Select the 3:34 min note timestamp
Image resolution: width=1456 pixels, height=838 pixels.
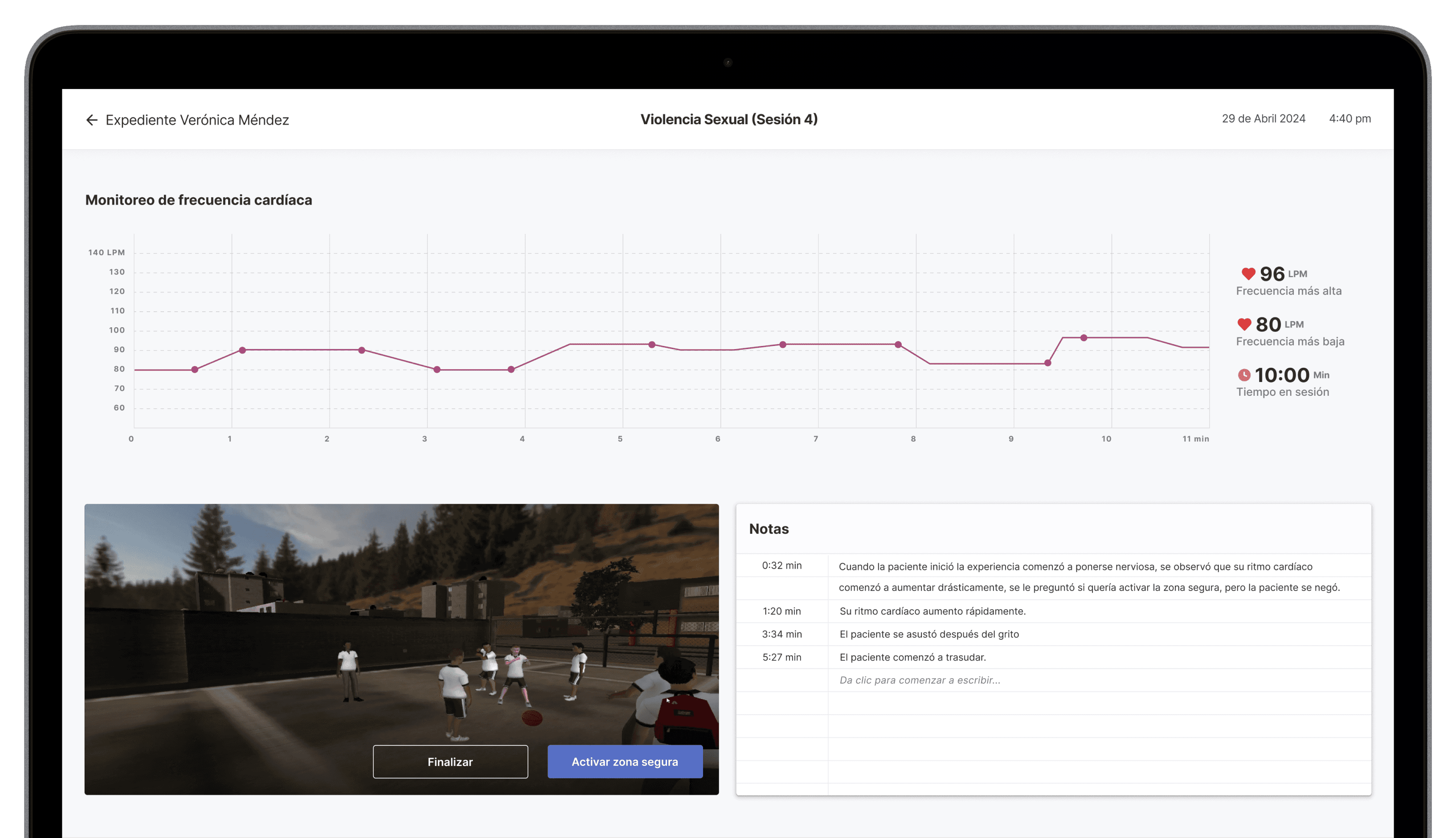(x=781, y=634)
